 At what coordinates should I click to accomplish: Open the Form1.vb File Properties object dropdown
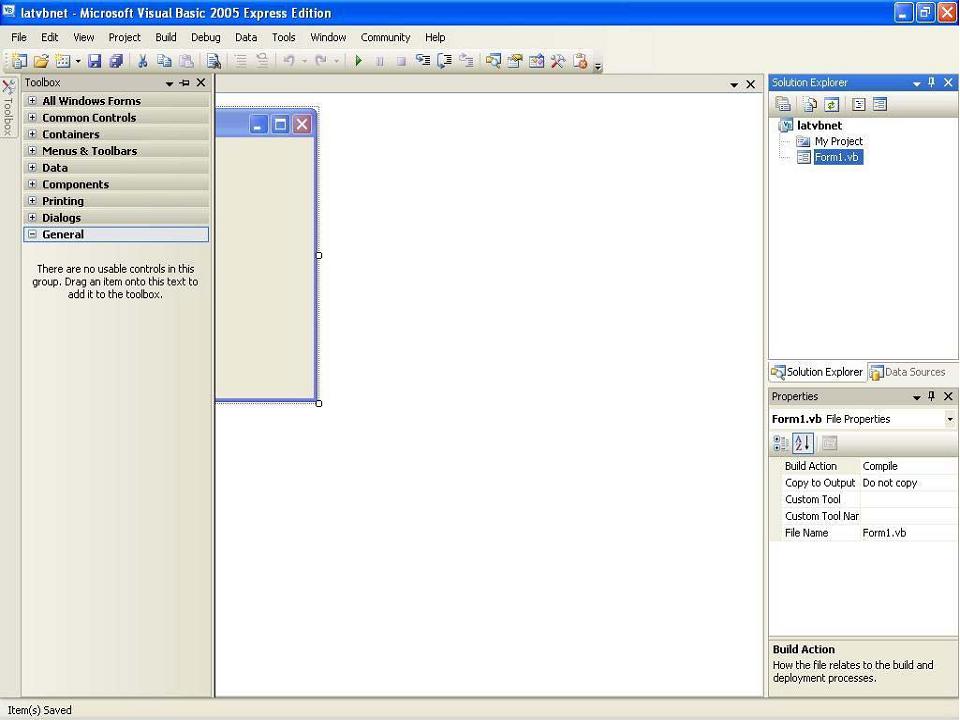coord(950,419)
